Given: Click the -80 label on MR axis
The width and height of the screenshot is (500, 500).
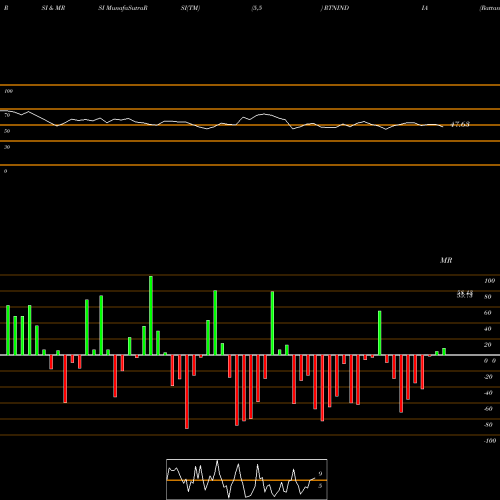Looking at the screenshot, I should coord(488,425).
